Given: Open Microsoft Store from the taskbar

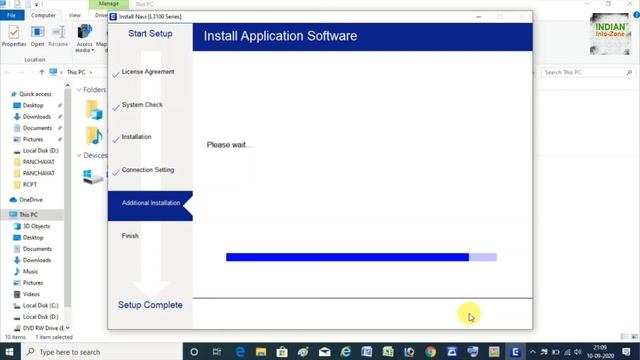Looking at the screenshot, I should coord(282,352).
